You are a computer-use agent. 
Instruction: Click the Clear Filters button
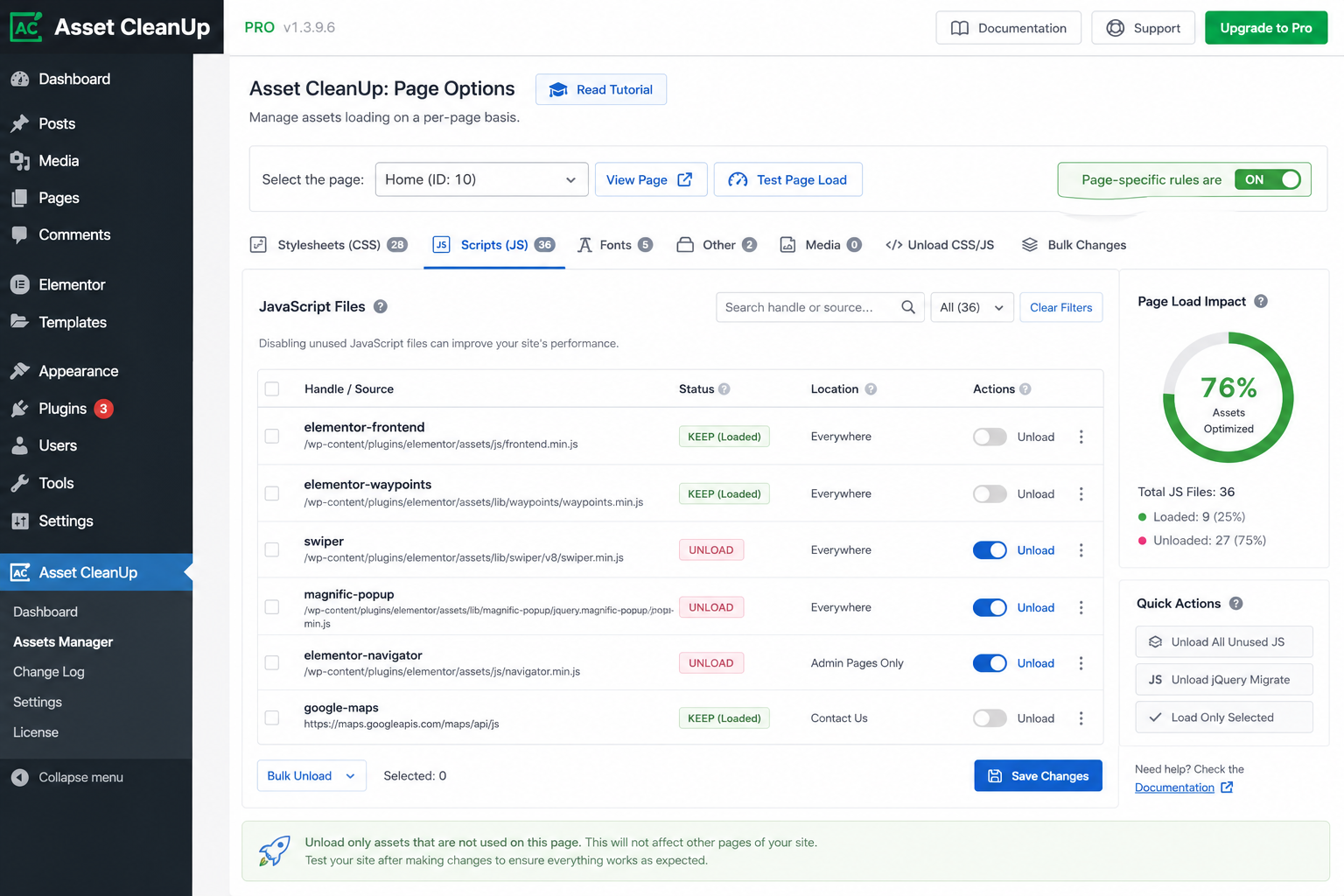pyautogui.click(x=1061, y=307)
